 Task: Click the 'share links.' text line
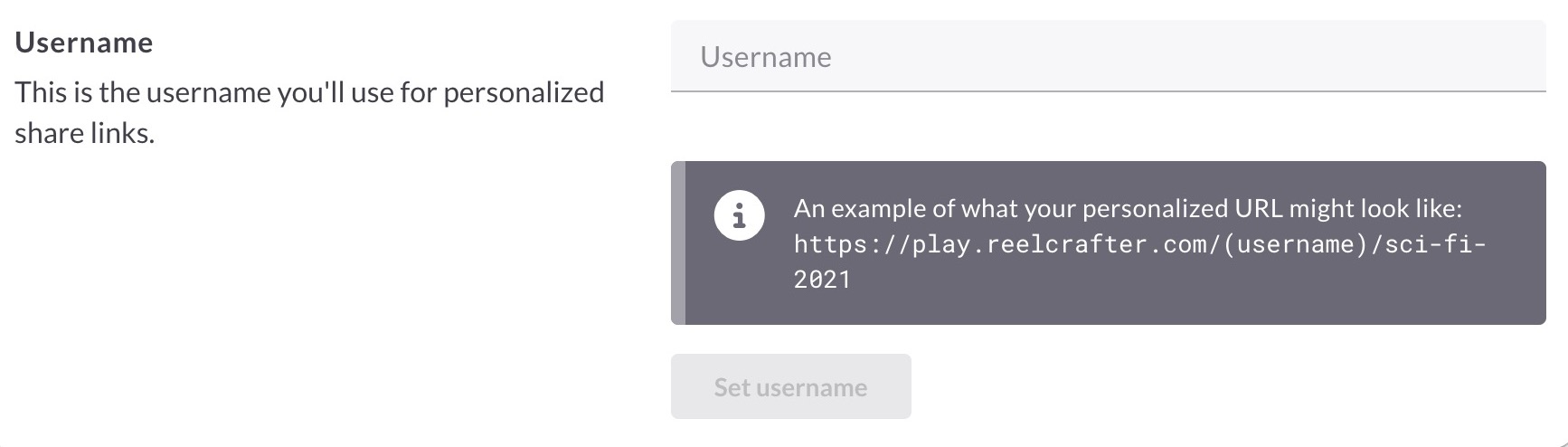coord(84,134)
